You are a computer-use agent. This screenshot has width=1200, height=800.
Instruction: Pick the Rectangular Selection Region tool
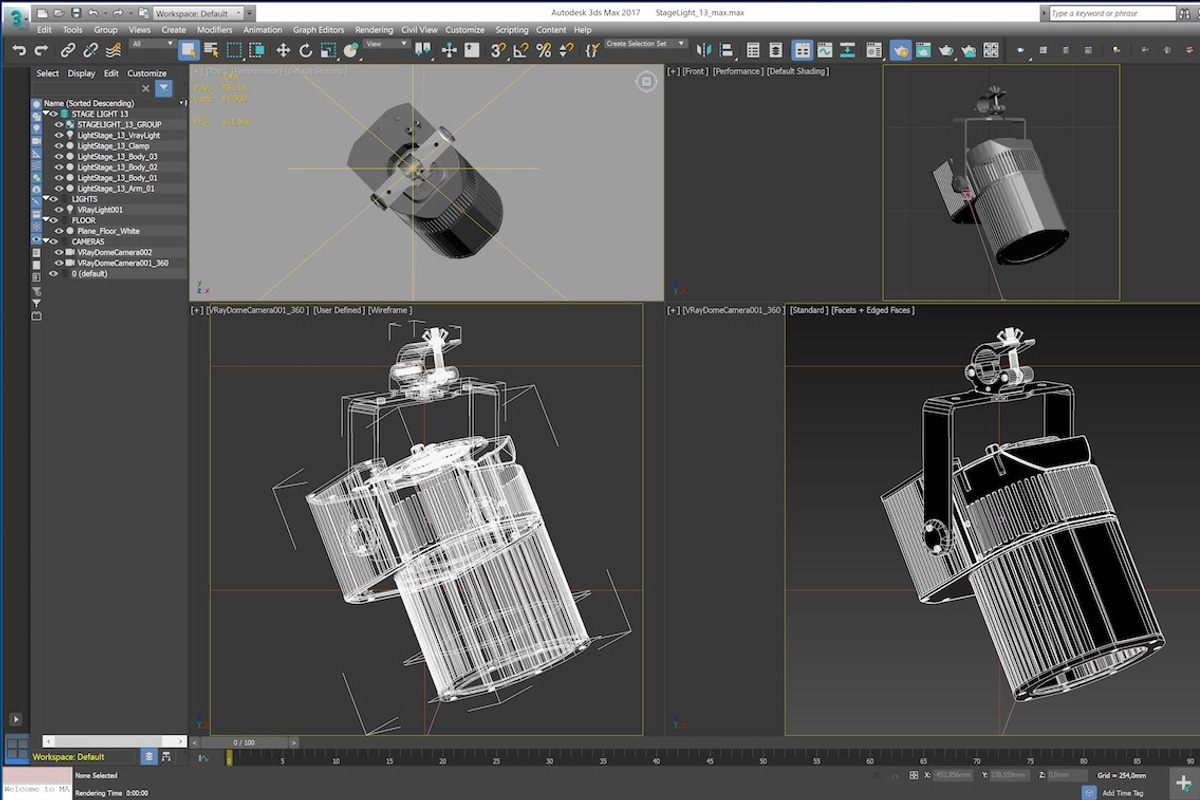234,50
